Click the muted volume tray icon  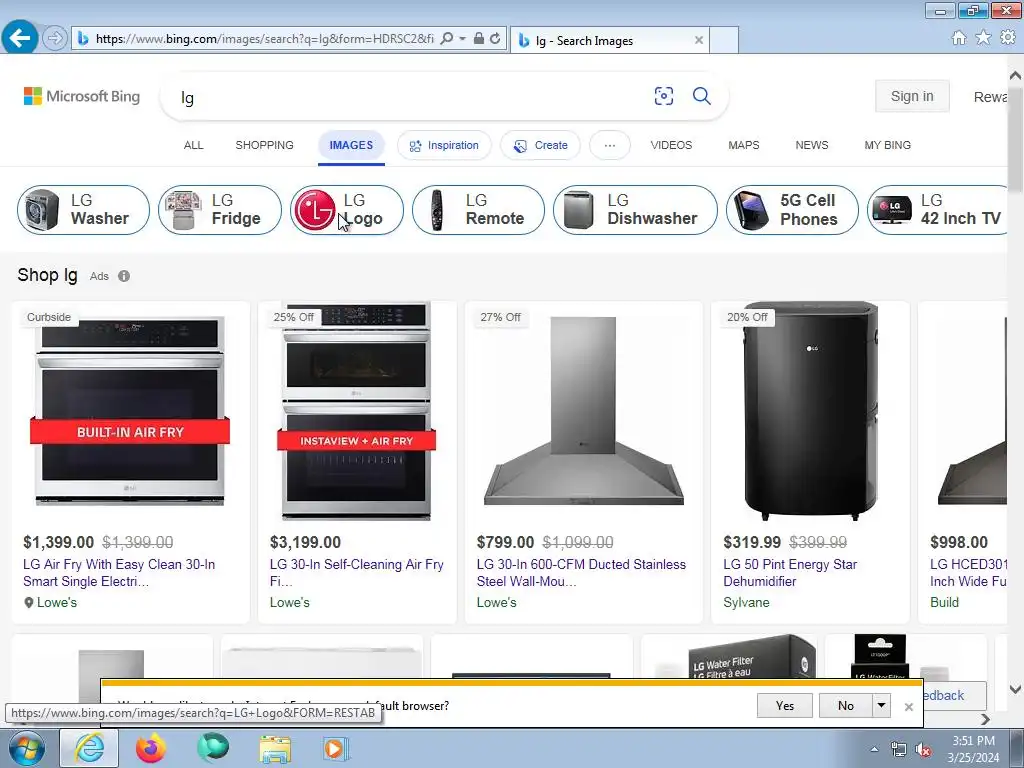[923, 750]
